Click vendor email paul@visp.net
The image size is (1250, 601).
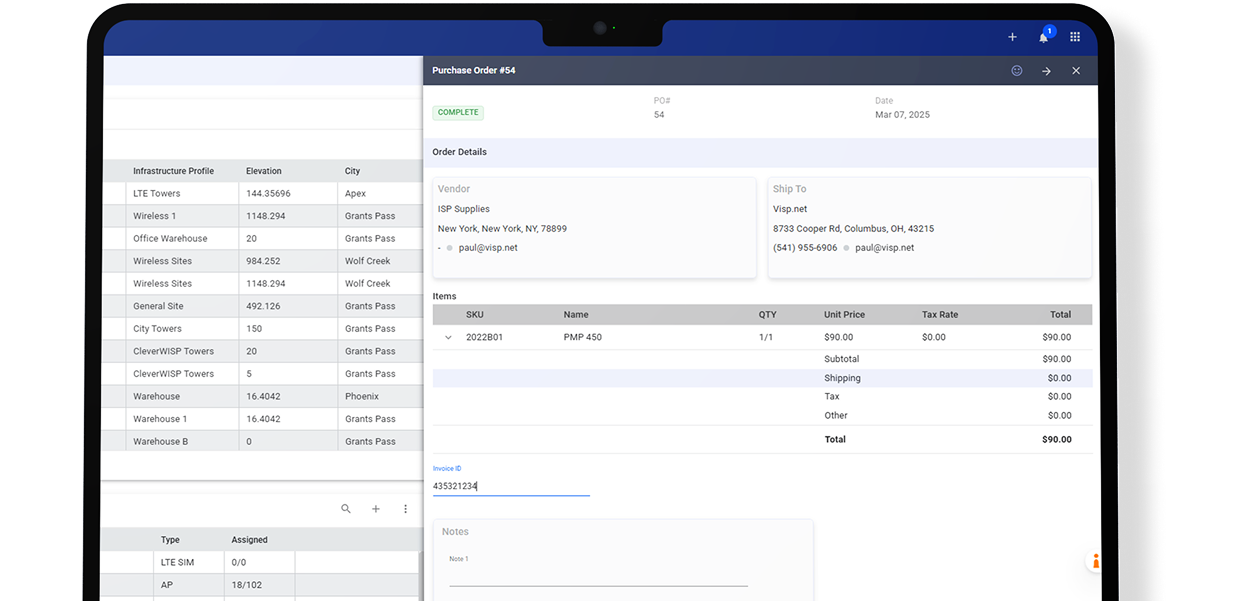pos(488,248)
